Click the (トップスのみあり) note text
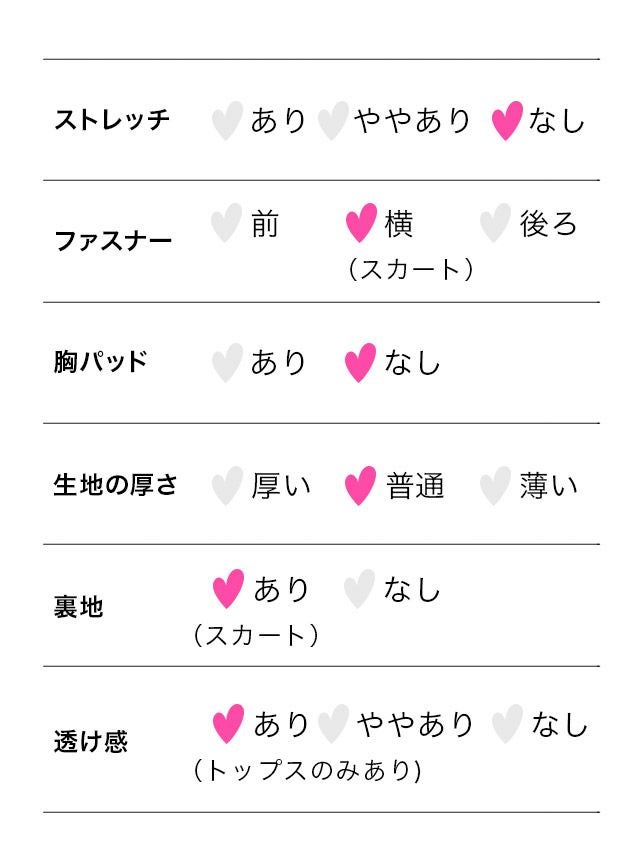The height and width of the screenshot is (854, 640). tap(308, 771)
